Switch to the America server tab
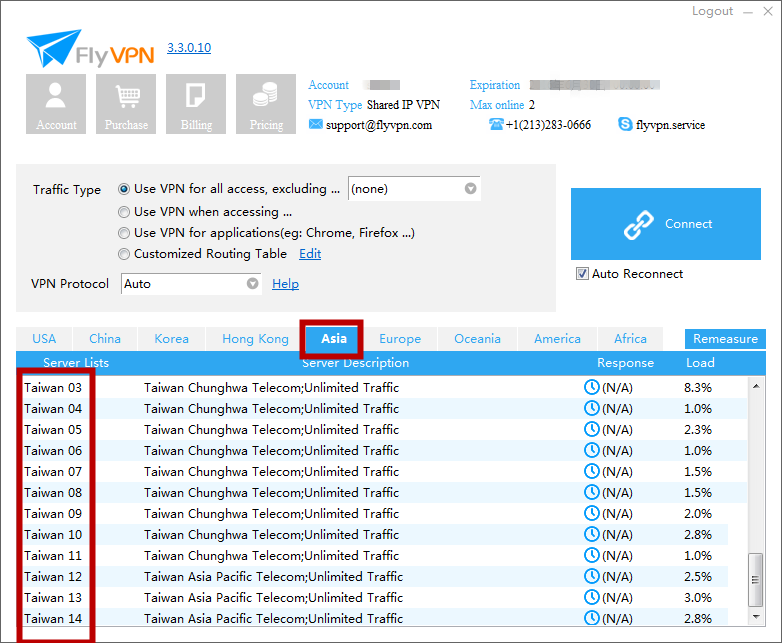782x643 pixels. point(557,339)
